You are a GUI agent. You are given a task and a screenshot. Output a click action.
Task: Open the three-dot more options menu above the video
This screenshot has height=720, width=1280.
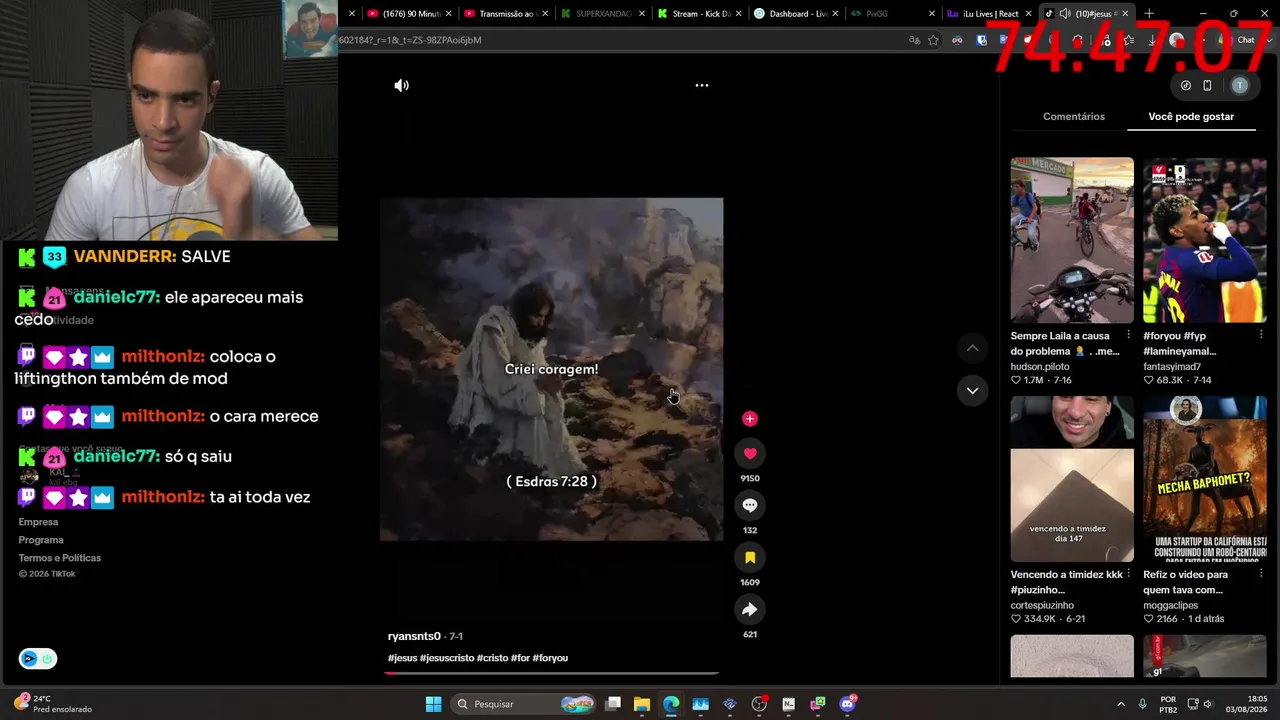[x=702, y=86]
